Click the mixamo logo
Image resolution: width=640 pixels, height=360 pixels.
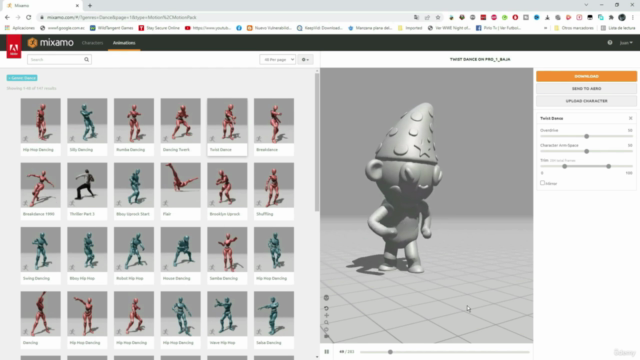(51, 42)
